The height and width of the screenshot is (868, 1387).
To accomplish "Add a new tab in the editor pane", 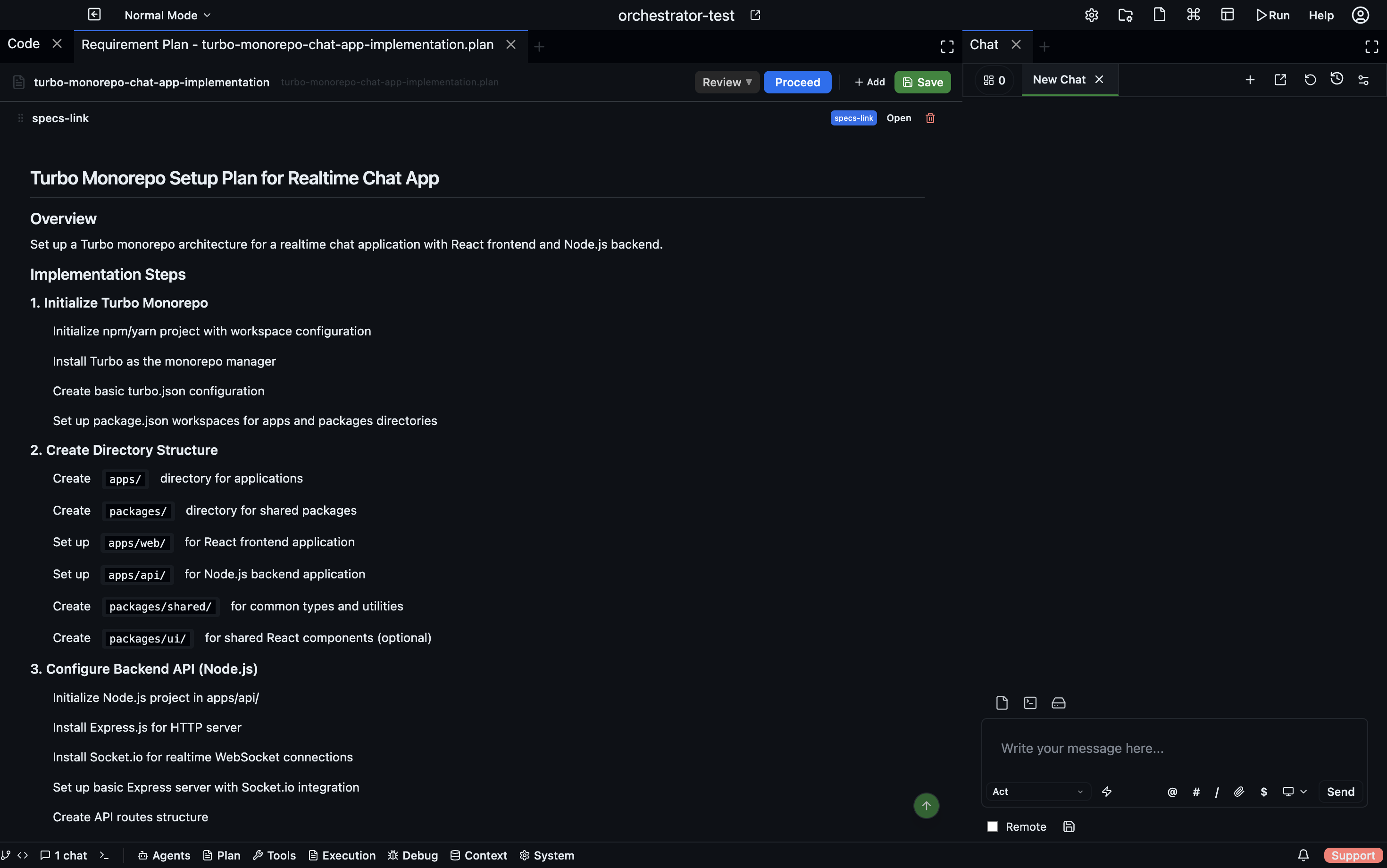I will 539,47.
